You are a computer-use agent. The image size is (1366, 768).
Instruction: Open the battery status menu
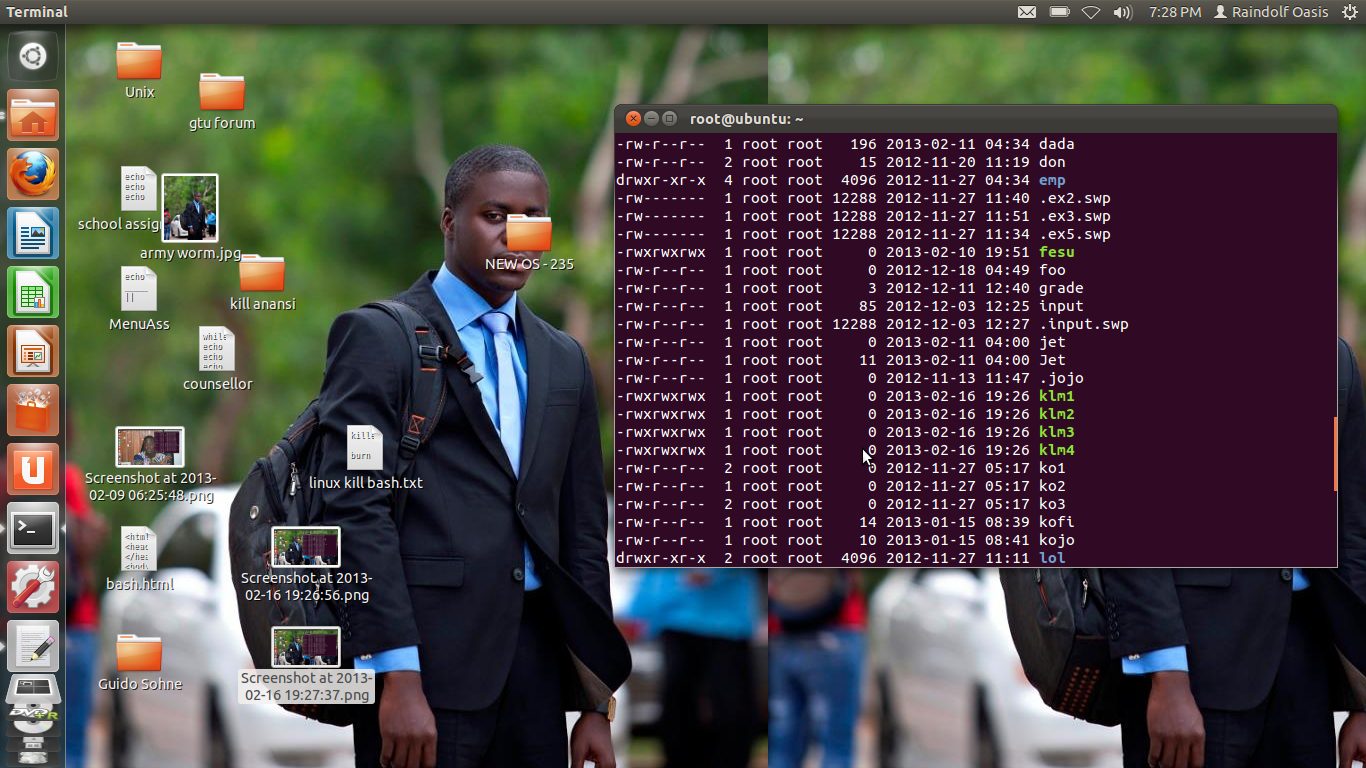(x=1059, y=12)
